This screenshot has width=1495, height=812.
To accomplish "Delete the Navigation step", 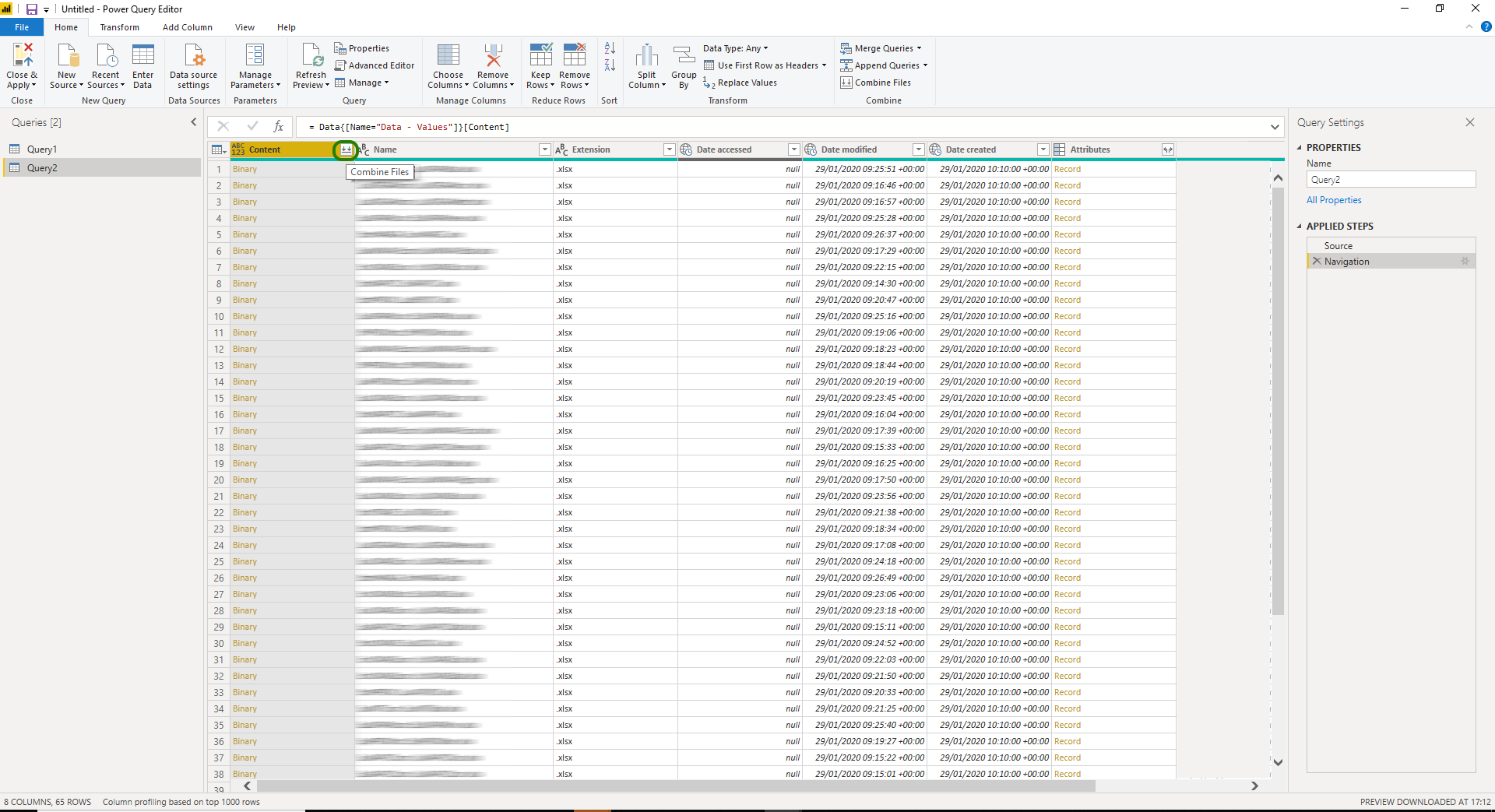I will [x=1317, y=262].
